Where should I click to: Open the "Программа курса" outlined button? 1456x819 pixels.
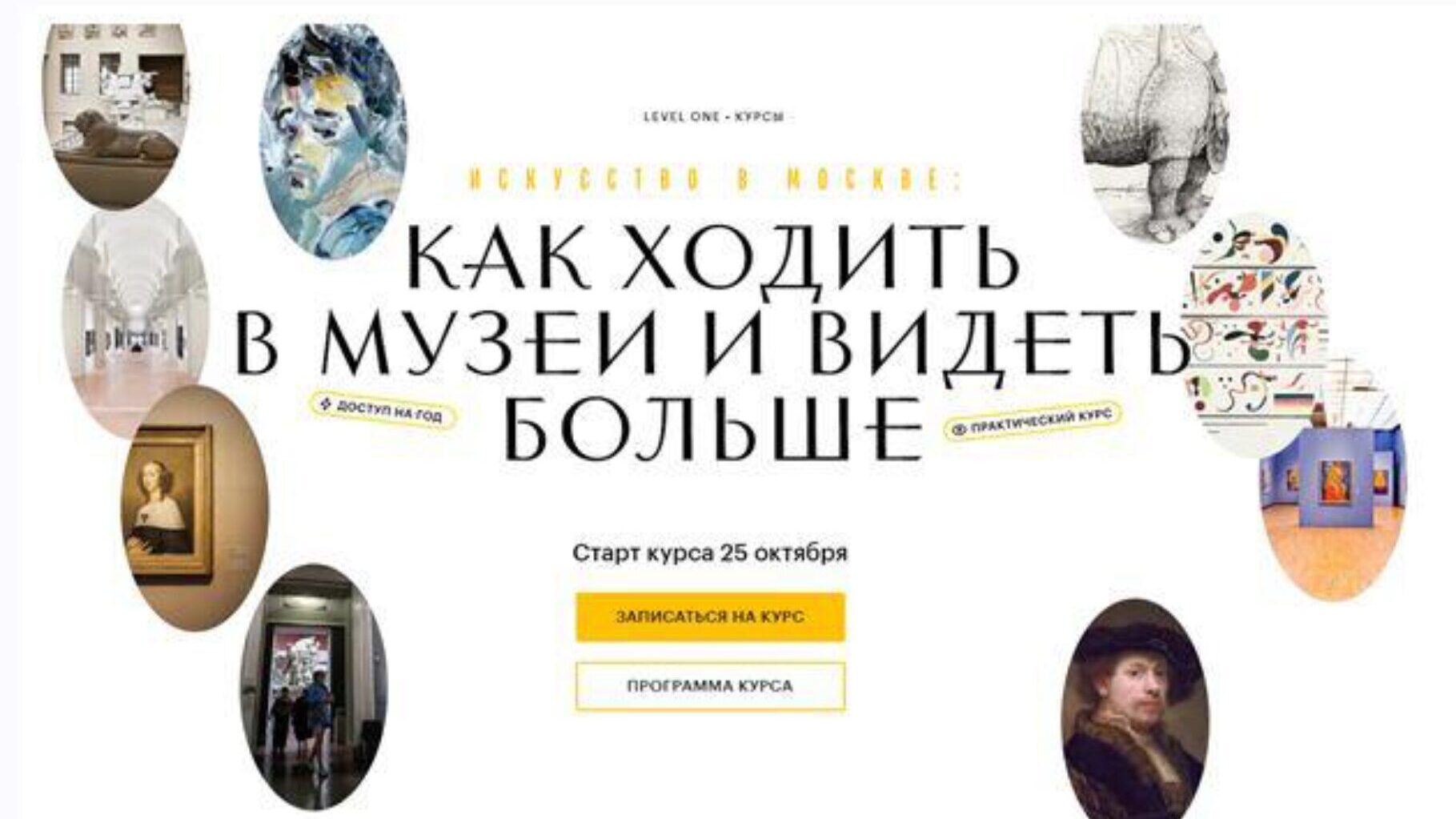(x=710, y=686)
